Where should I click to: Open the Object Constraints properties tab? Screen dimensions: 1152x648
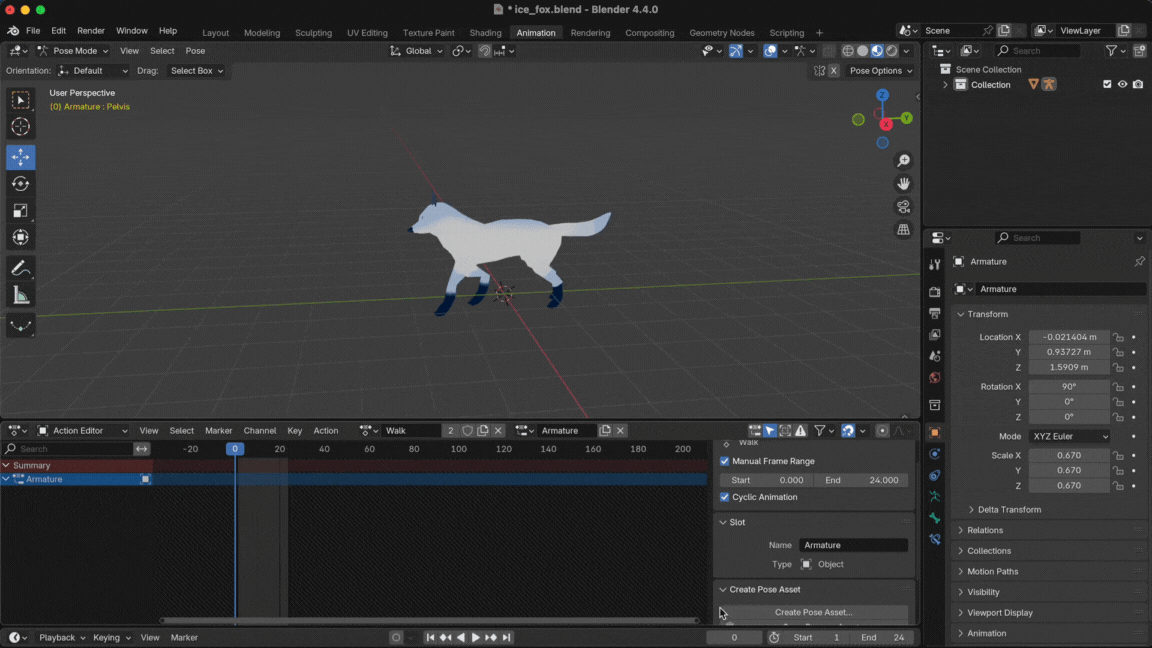935,475
